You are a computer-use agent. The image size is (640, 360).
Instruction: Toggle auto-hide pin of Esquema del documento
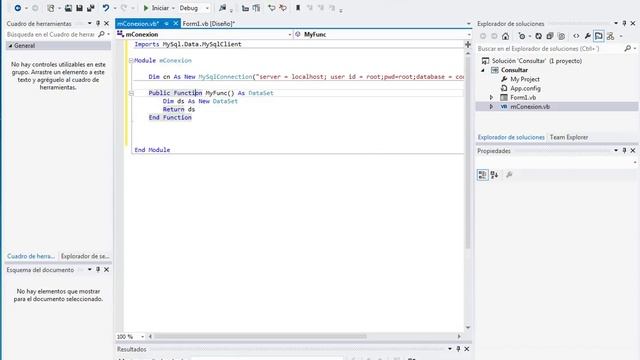(98, 270)
